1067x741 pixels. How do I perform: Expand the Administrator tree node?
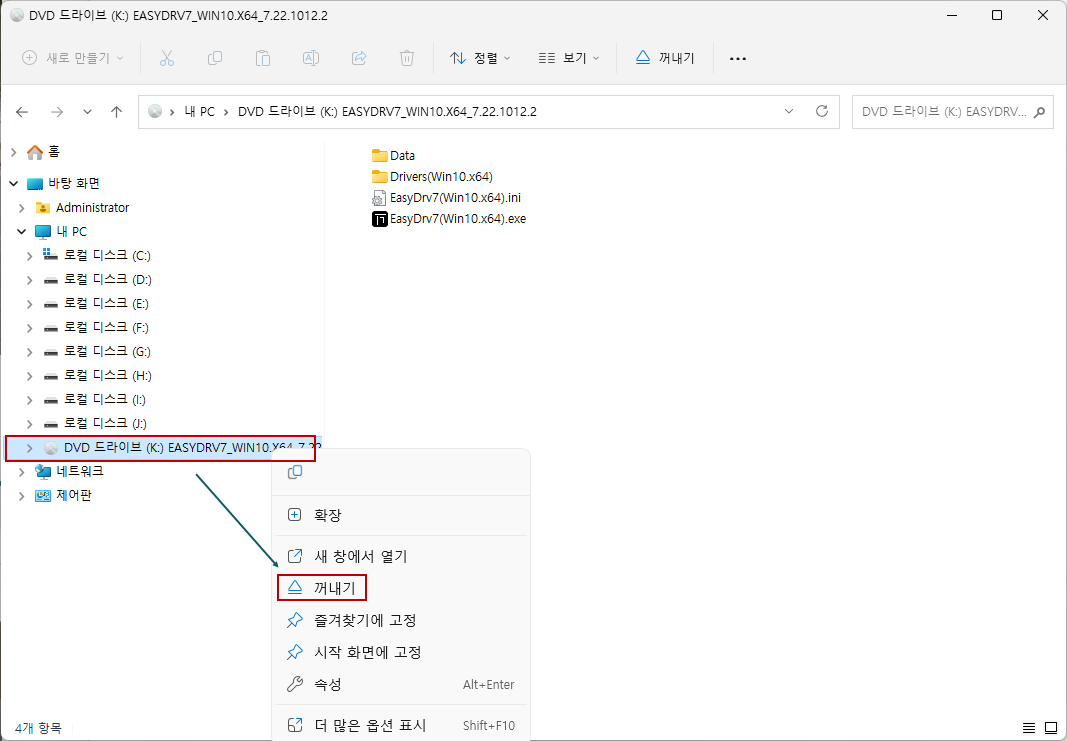point(22,208)
